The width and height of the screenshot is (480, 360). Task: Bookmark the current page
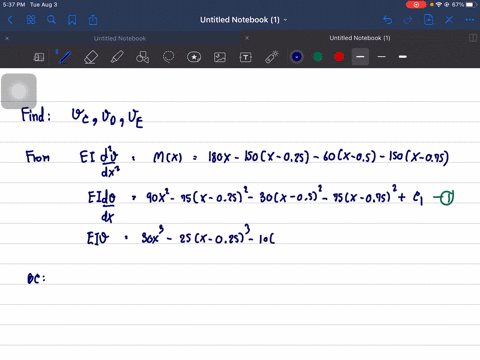[72, 20]
